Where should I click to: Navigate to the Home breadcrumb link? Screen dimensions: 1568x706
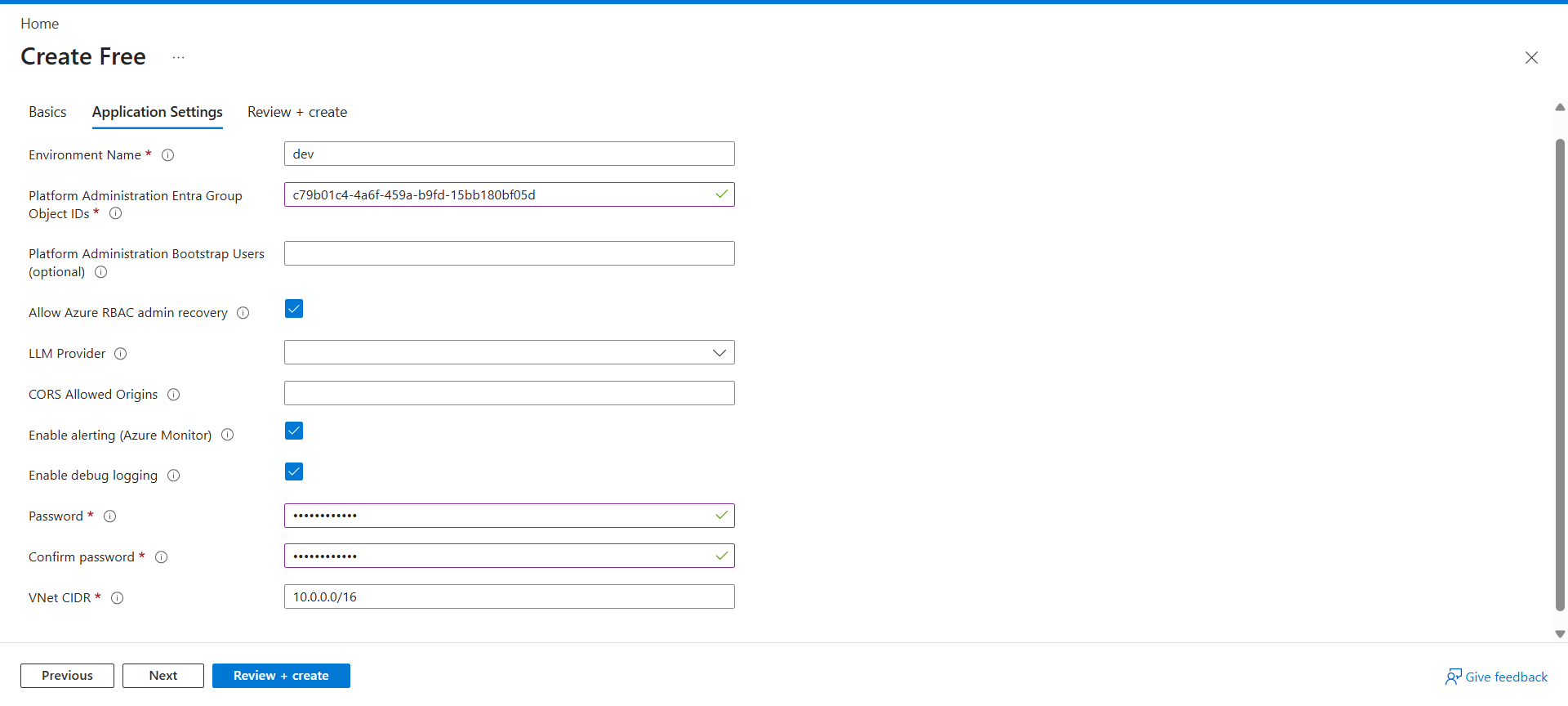pos(39,24)
